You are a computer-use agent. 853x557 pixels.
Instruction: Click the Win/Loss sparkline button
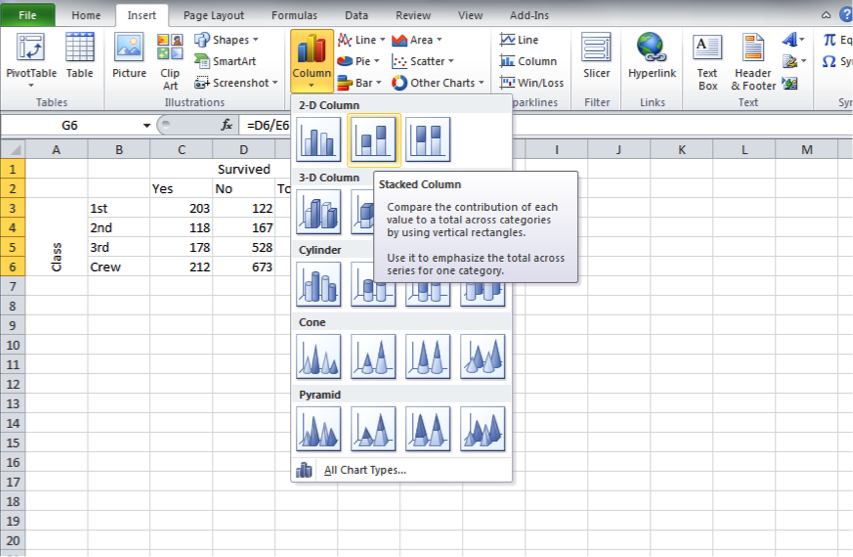pos(533,83)
